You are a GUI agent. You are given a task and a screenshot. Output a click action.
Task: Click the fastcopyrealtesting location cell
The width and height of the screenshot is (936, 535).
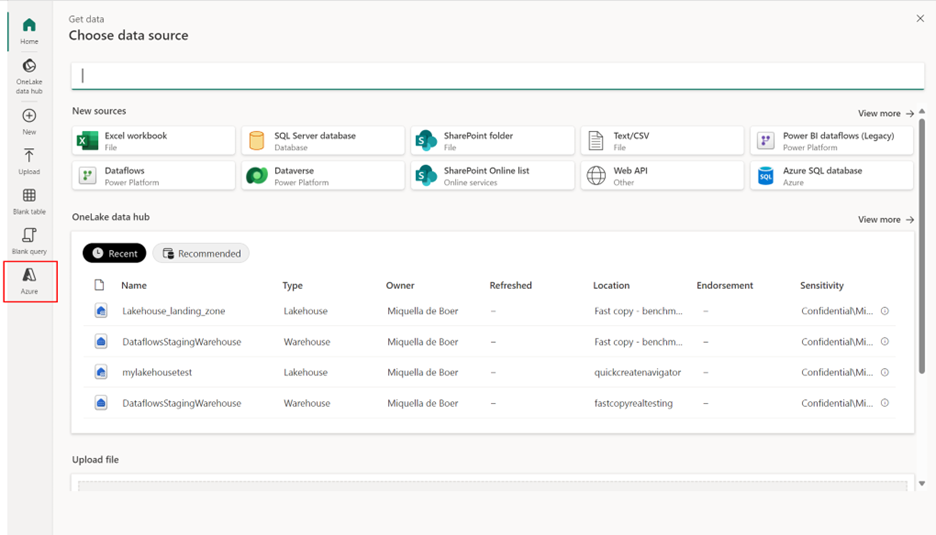click(633, 403)
